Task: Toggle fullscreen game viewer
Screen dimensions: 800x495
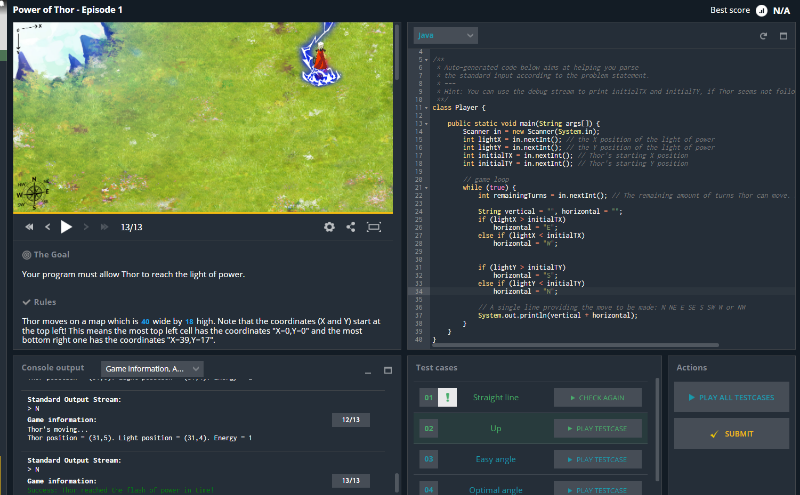Action: click(374, 227)
